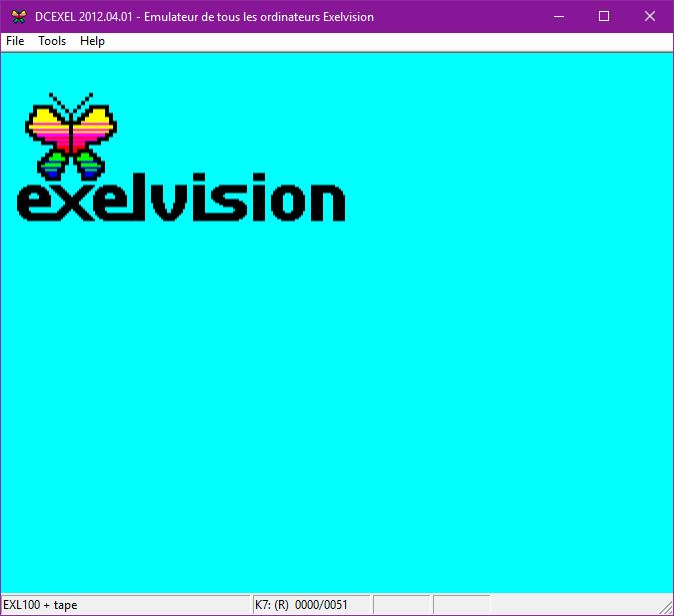Screen dimensions: 674x616
Task: Maximize the DCEXEL window
Action: (604, 16)
